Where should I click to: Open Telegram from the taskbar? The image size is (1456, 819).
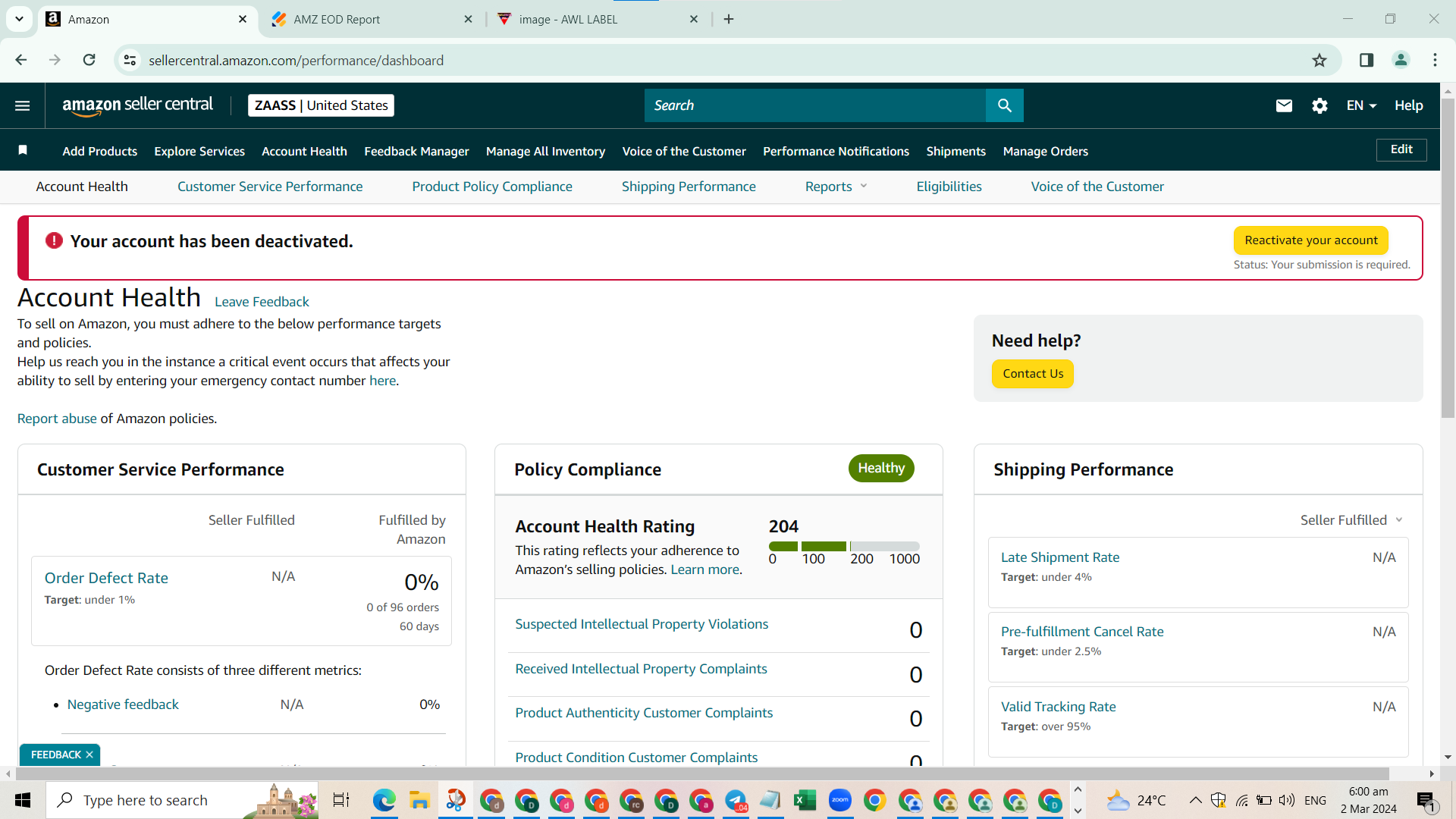click(736, 800)
